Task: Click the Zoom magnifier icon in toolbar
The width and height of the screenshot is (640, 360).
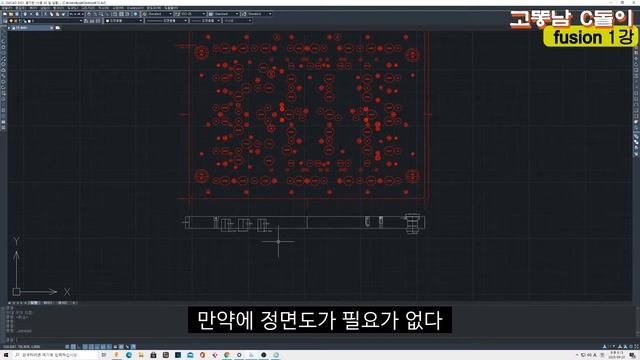Action: [95, 14]
